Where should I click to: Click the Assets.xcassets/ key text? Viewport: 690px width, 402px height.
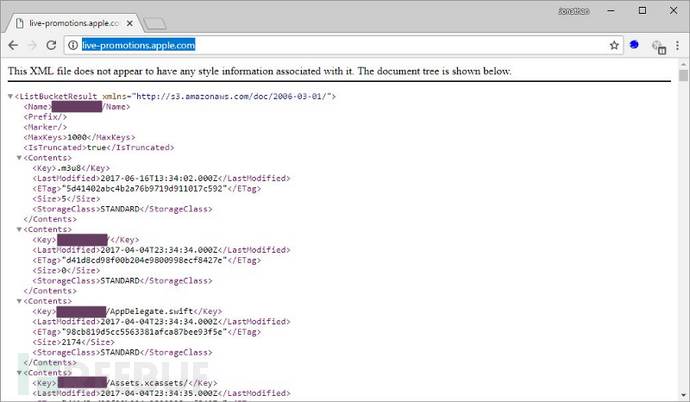pos(147,383)
